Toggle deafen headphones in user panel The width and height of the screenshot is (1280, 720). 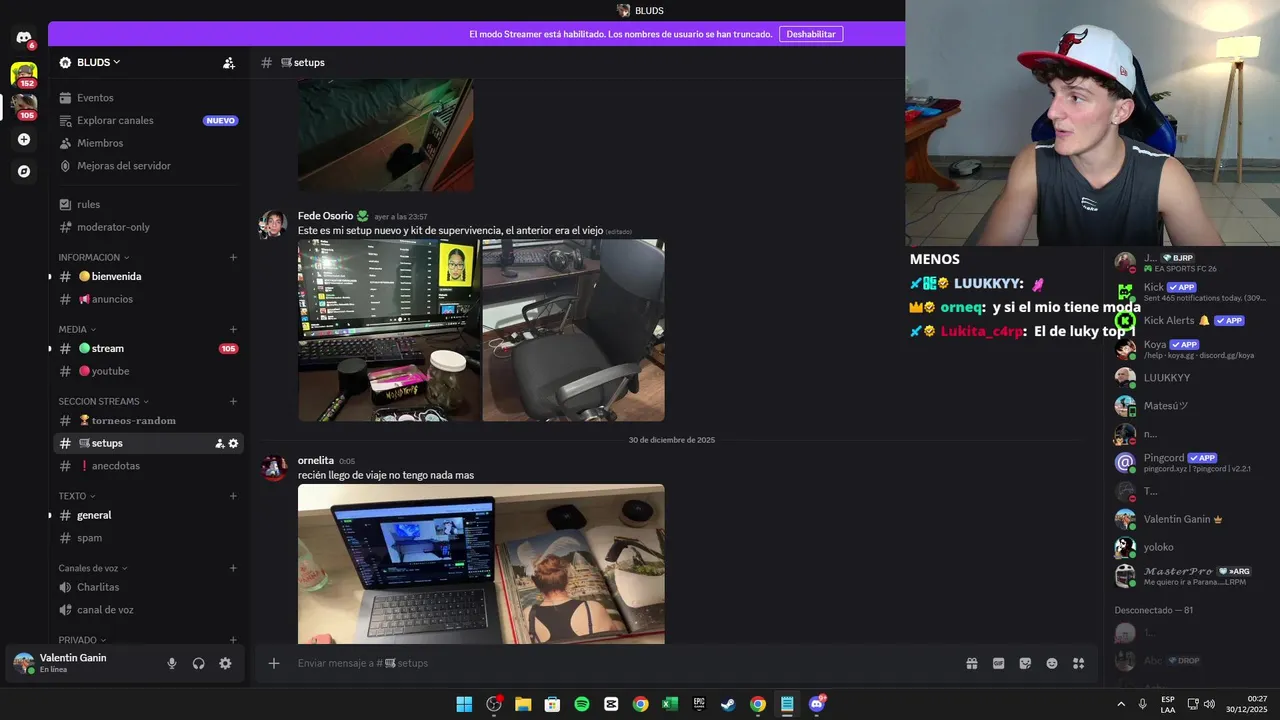(198, 663)
